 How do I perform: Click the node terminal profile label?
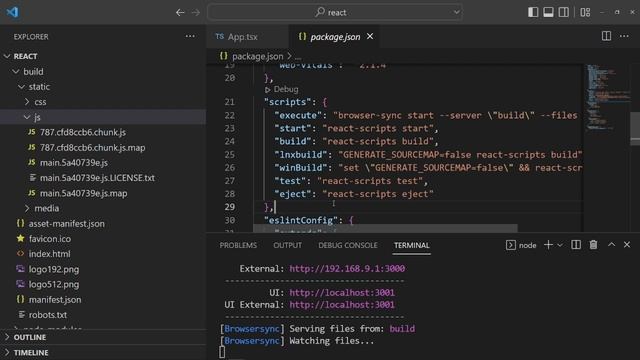click(521, 245)
